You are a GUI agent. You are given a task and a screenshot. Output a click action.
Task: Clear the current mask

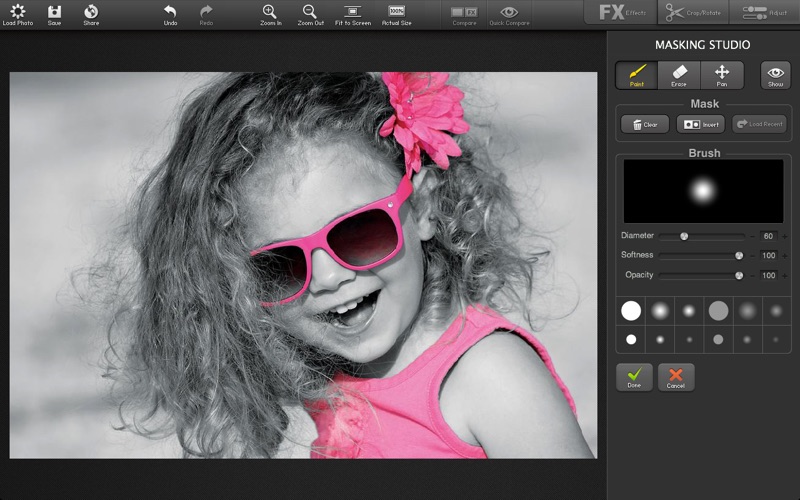pyautogui.click(x=644, y=125)
